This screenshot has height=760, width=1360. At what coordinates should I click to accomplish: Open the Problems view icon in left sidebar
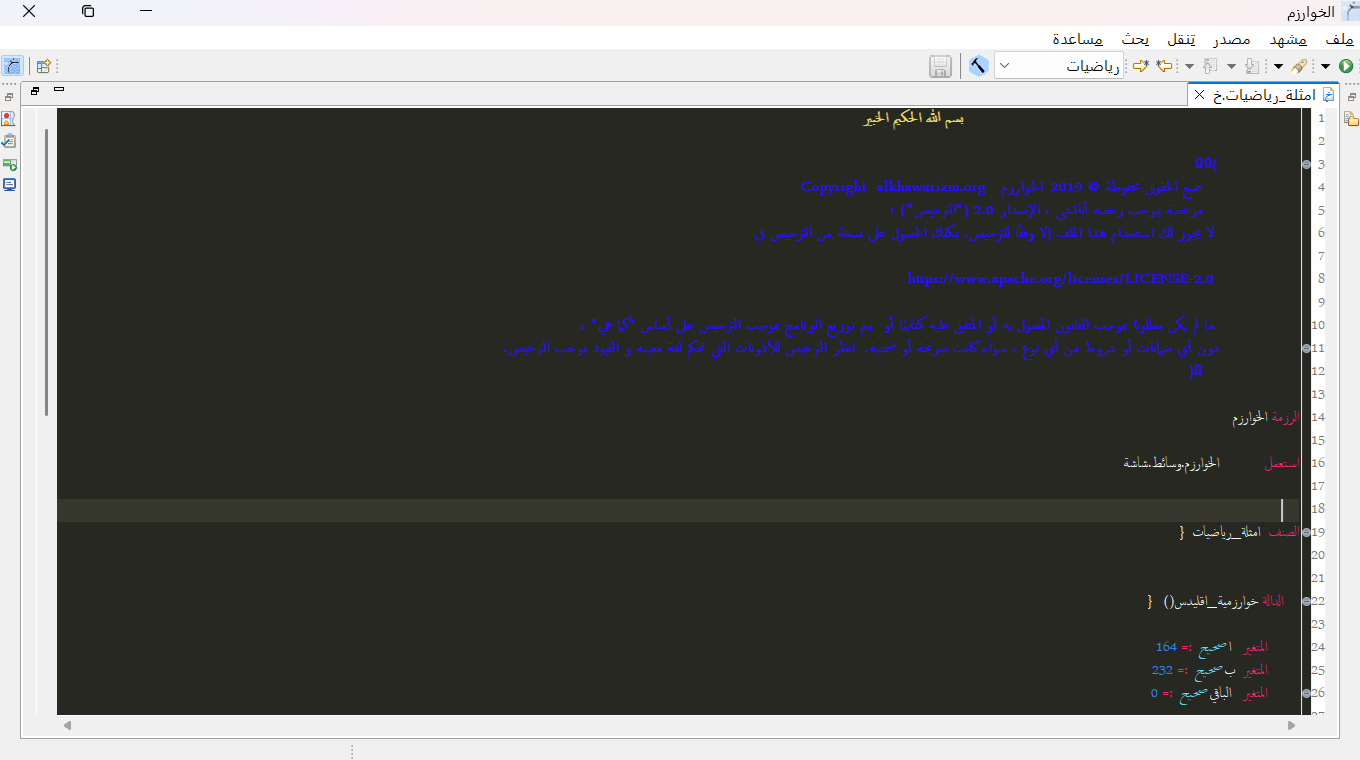tap(10, 119)
